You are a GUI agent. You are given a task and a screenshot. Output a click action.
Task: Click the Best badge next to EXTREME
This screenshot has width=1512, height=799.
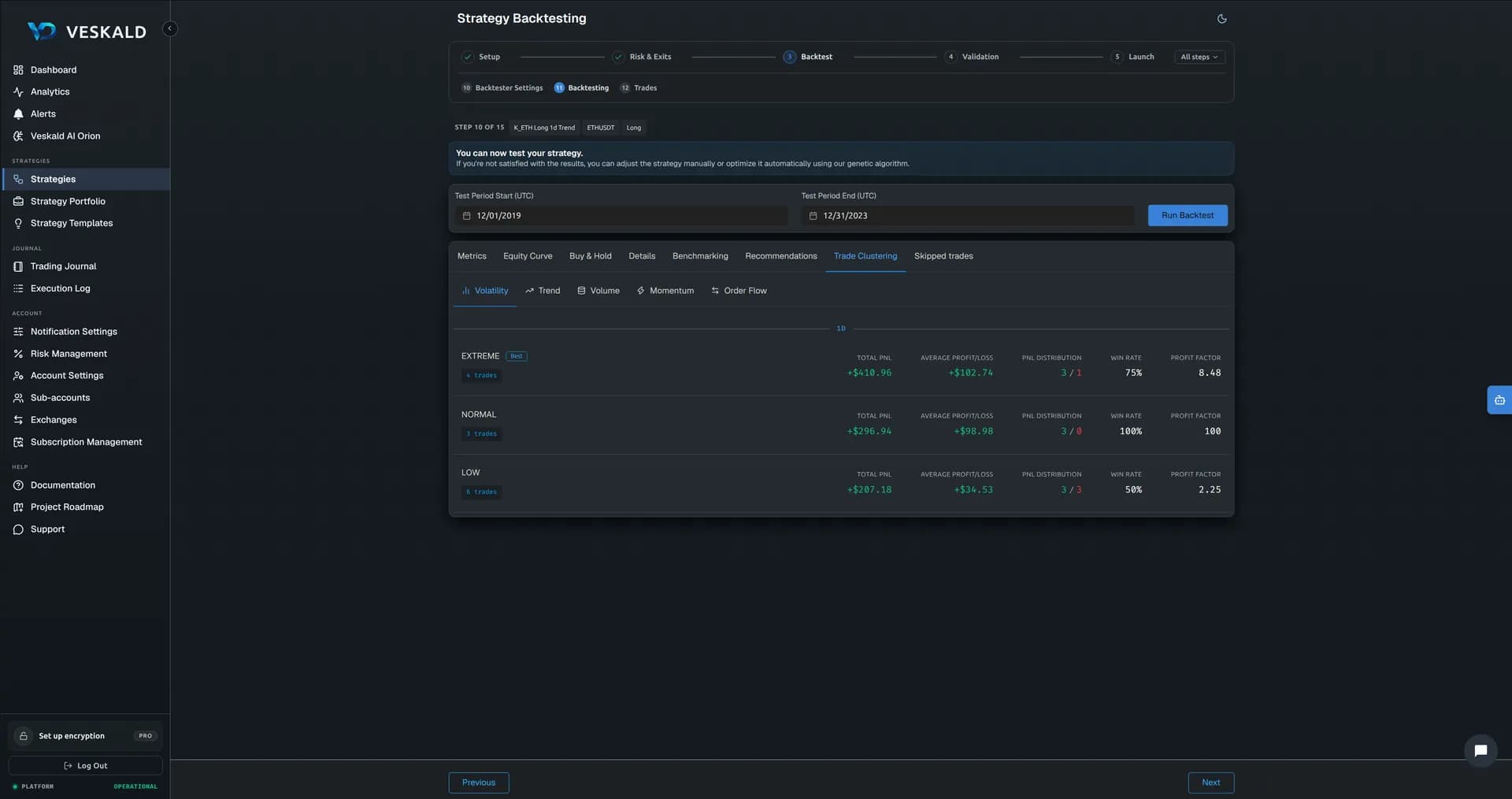point(517,356)
